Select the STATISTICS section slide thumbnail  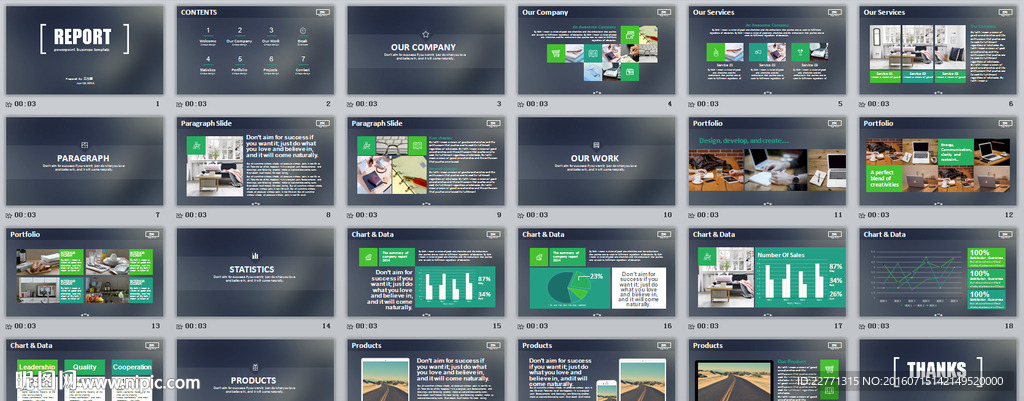(255, 272)
